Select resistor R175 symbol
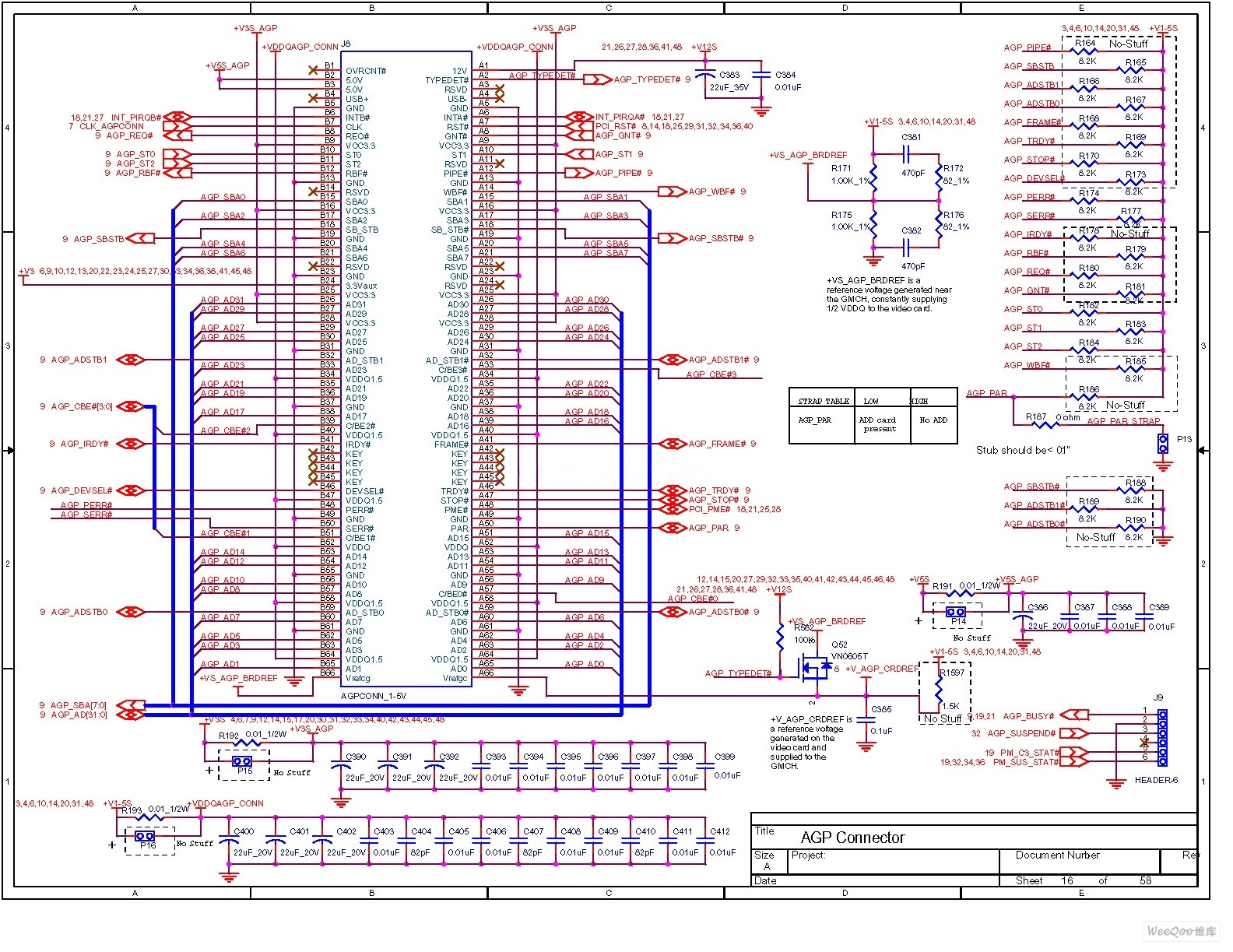1233x952 pixels. tap(873, 224)
